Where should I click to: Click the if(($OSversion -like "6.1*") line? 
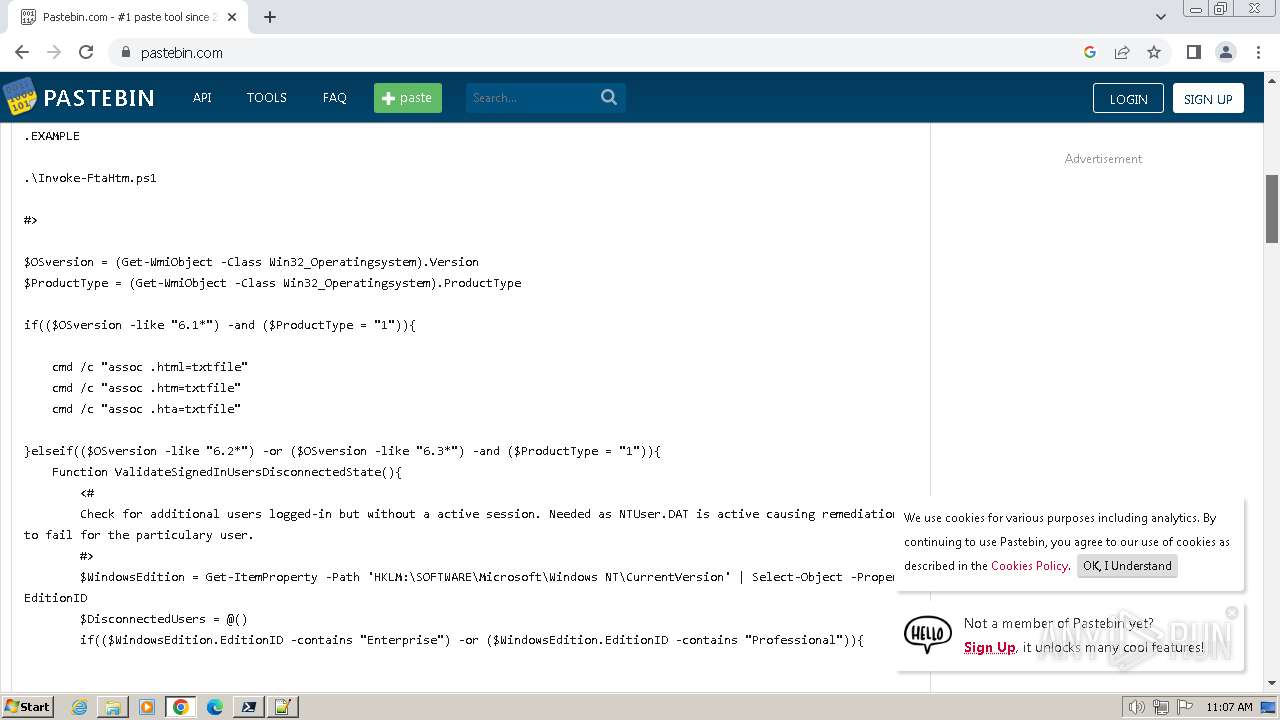(x=219, y=325)
